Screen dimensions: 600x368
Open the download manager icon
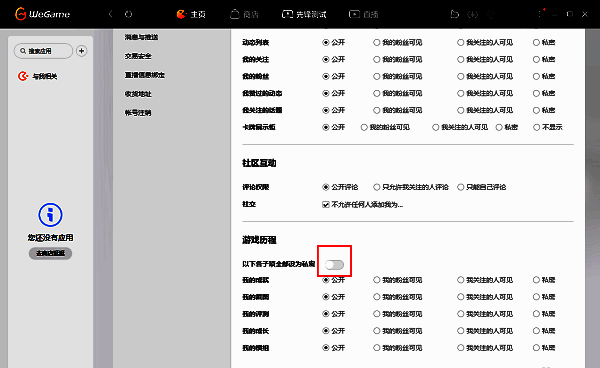pyautogui.click(x=473, y=14)
